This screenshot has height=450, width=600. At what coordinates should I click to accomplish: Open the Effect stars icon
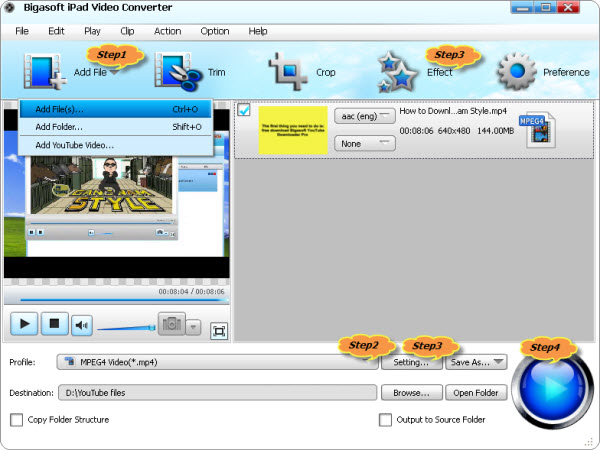[x=396, y=72]
